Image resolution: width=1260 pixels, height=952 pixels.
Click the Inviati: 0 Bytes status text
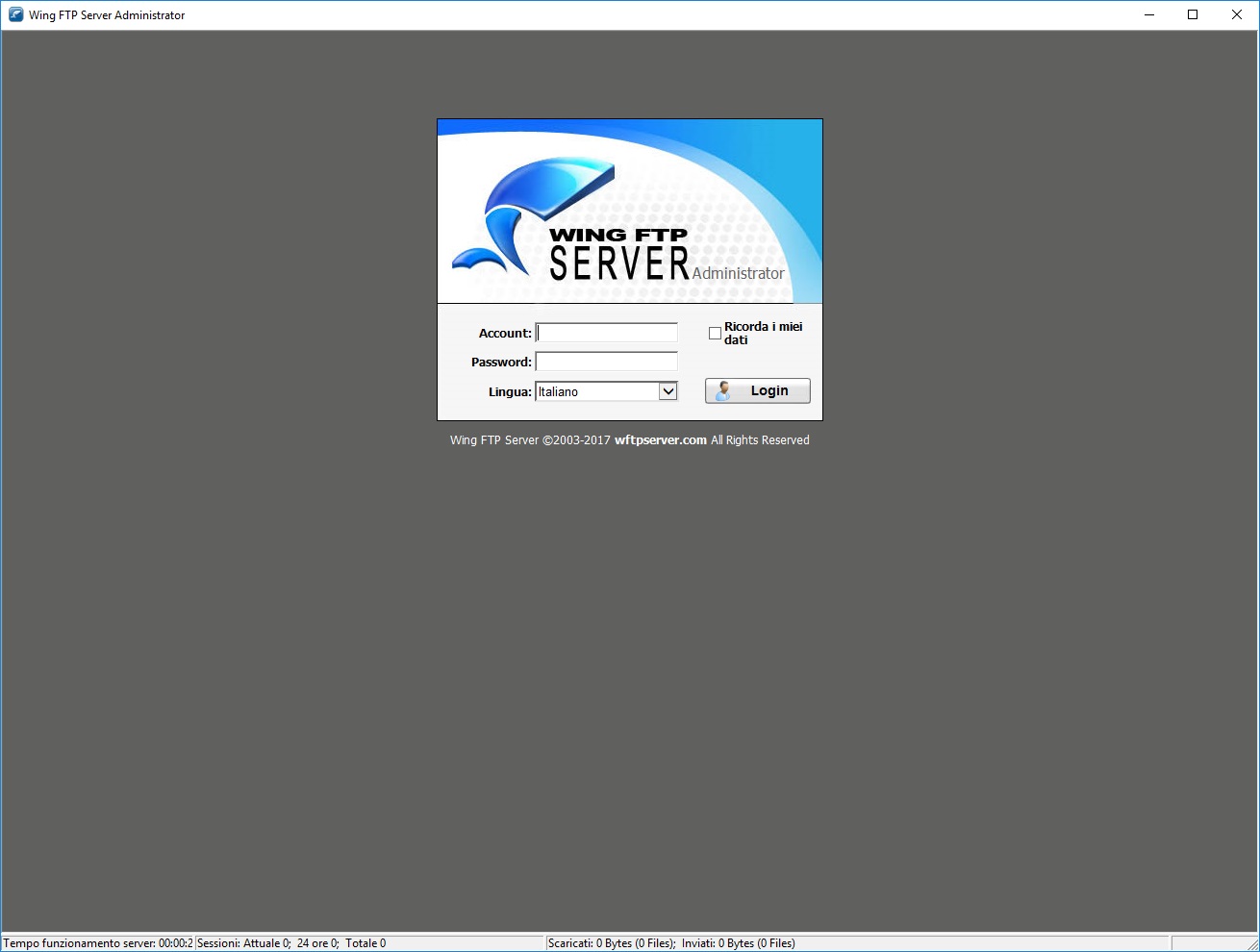[x=739, y=943]
